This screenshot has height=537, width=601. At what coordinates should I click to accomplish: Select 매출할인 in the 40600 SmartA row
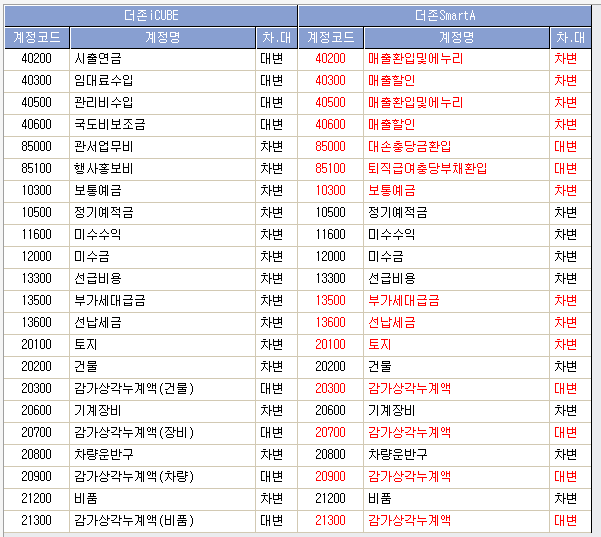coord(456,125)
